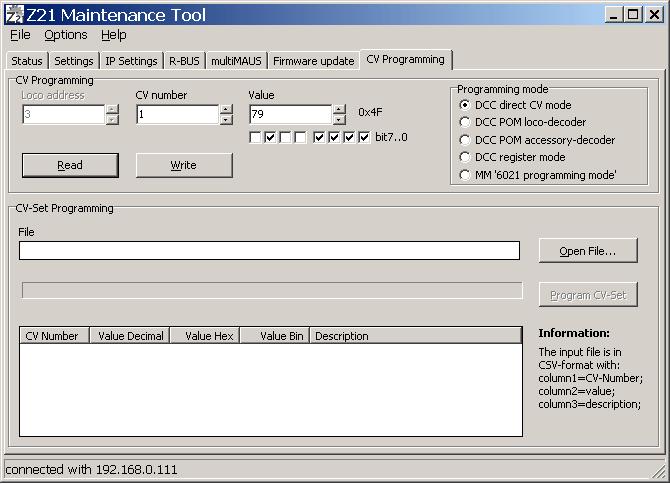
Task: Decrease CV number with down arrow
Action: pyautogui.click(x=226, y=120)
